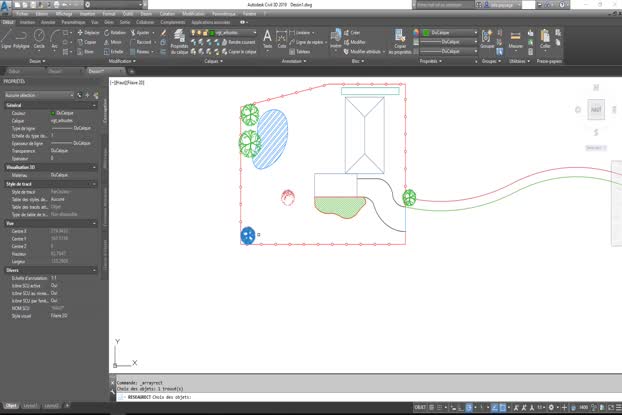This screenshot has height=415, width=622.
Task: Click the Linéaire dimension tool
Action: click(x=302, y=33)
